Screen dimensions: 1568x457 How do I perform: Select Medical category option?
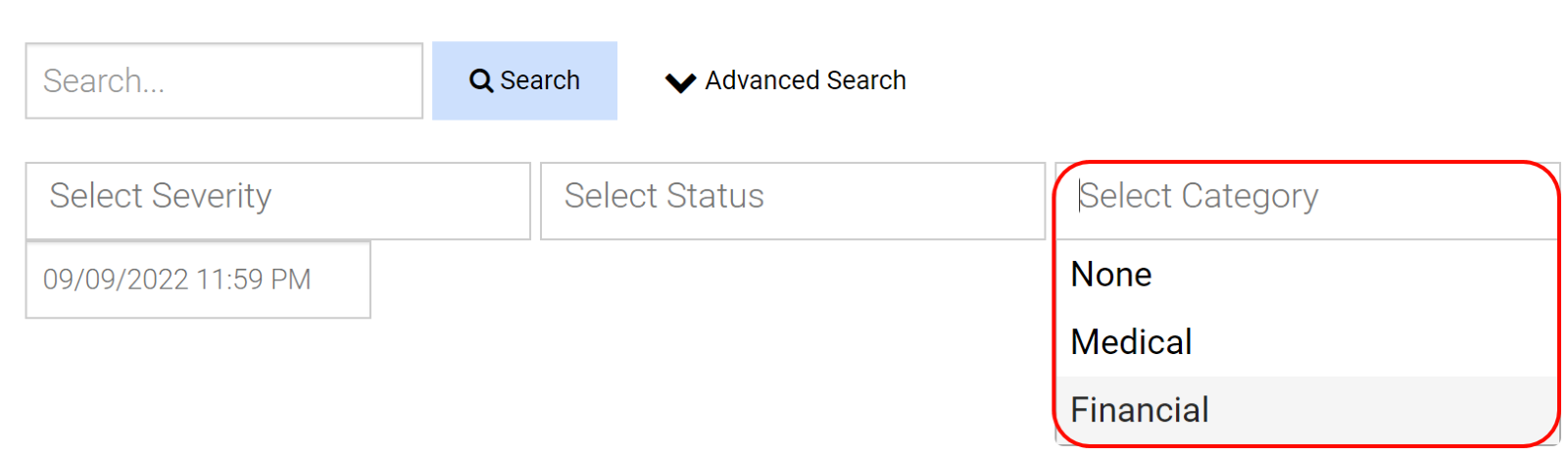pyautogui.click(x=1131, y=342)
